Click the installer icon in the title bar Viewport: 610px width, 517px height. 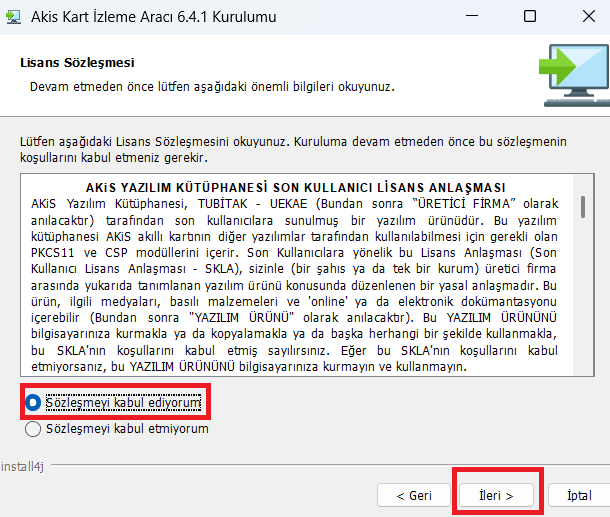point(14,17)
